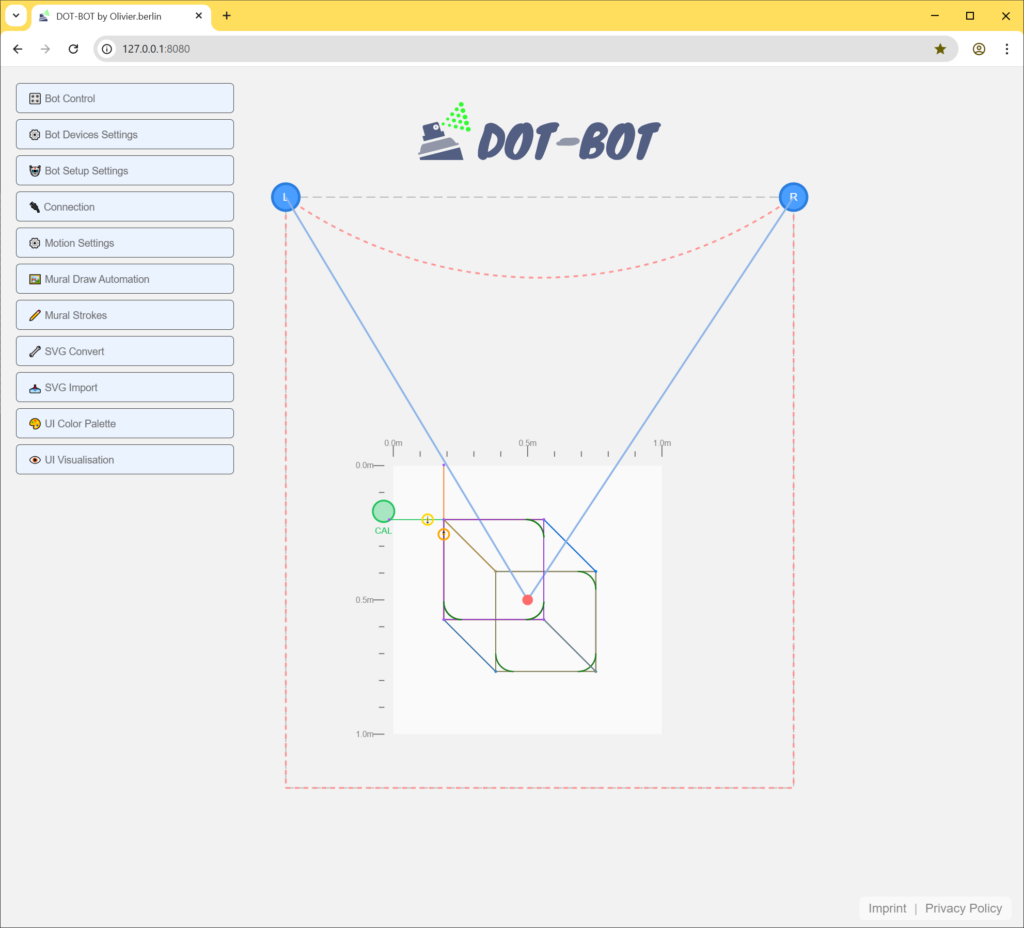Reload the page

click(73, 49)
